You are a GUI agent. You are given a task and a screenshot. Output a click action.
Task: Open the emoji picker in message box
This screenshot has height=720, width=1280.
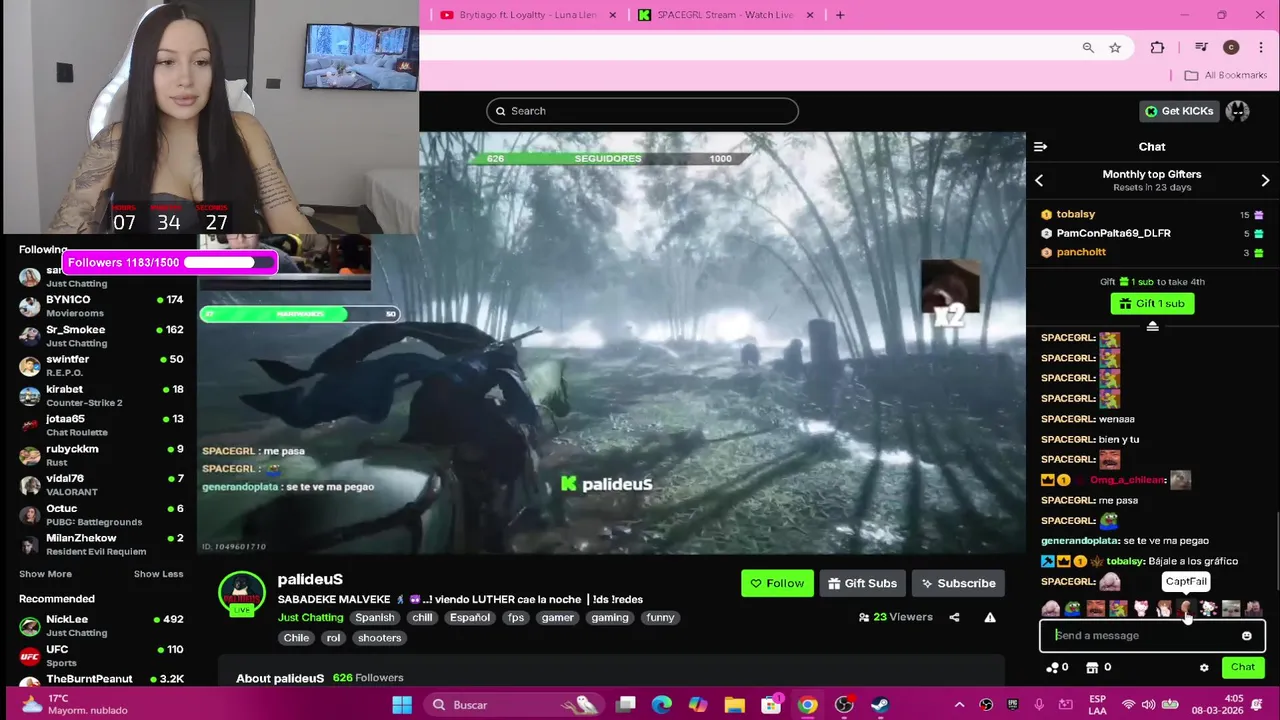coord(1246,636)
